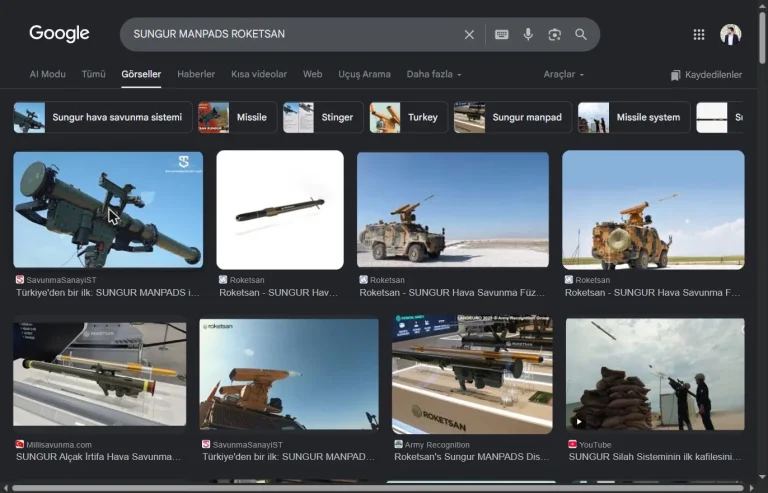Click the horizontal scrollbar at the bottom
This screenshot has height=493, width=768.
(x=377, y=488)
